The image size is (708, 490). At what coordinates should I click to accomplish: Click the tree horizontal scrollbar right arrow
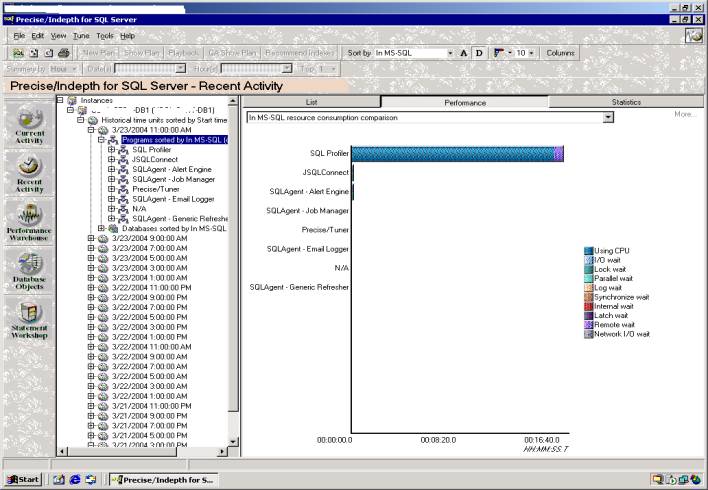tap(223, 451)
